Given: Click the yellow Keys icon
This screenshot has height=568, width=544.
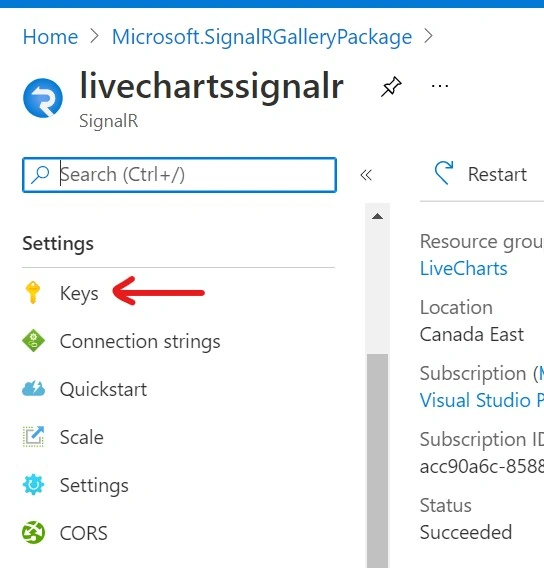Looking at the screenshot, I should [33, 292].
